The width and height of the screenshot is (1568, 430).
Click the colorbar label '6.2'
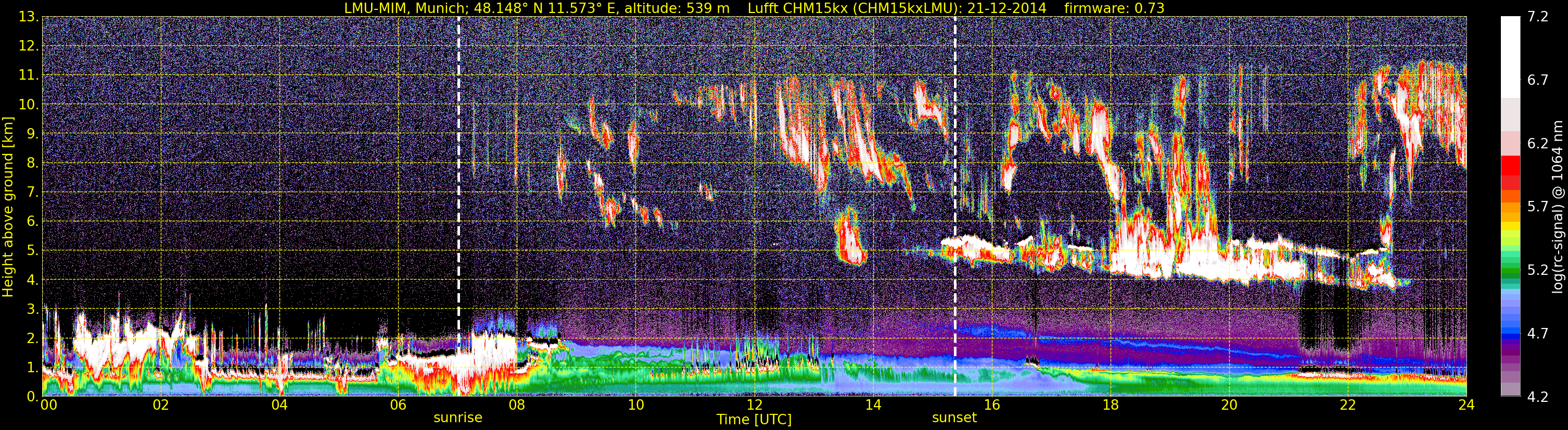coord(1538,144)
